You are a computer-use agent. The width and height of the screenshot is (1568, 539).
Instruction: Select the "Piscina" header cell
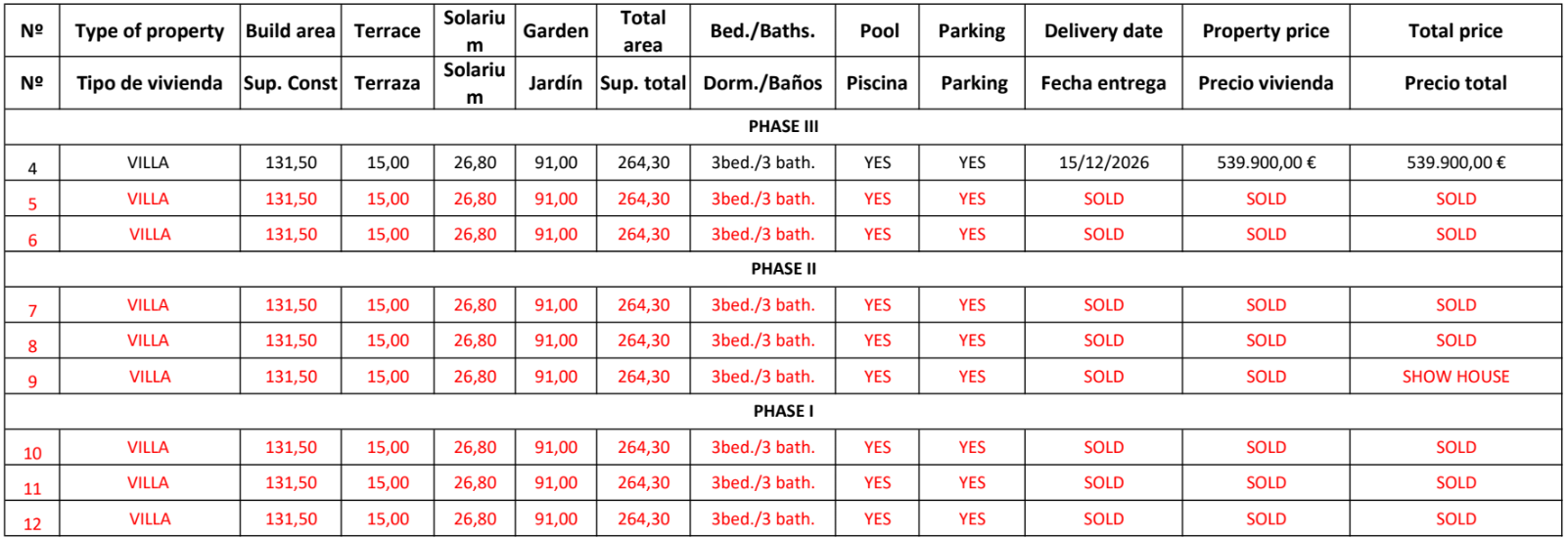(x=877, y=83)
